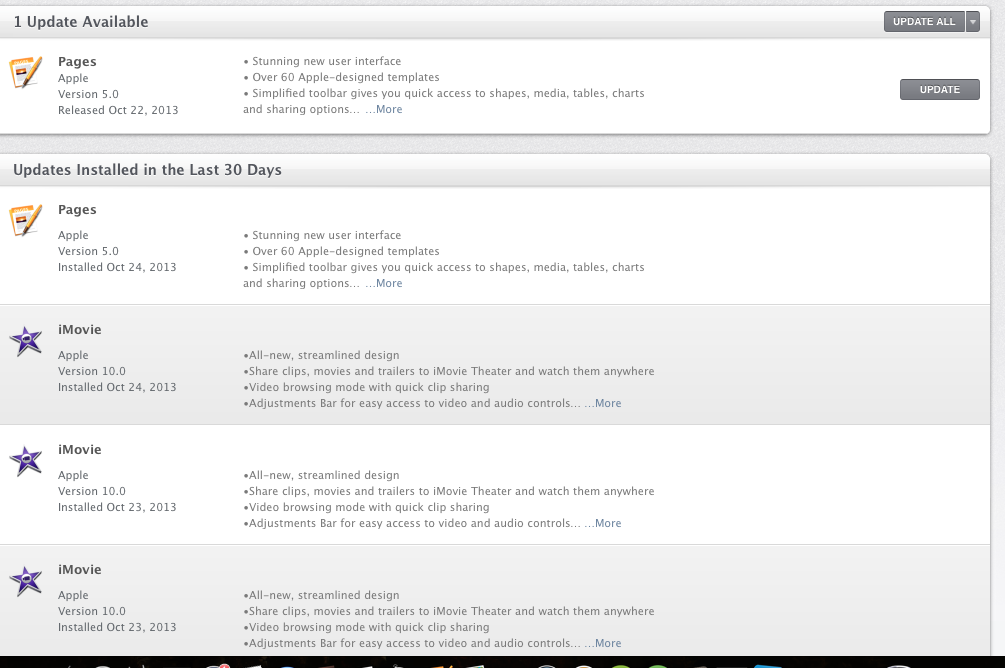Click the Update button for Pages

pos(940,90)
